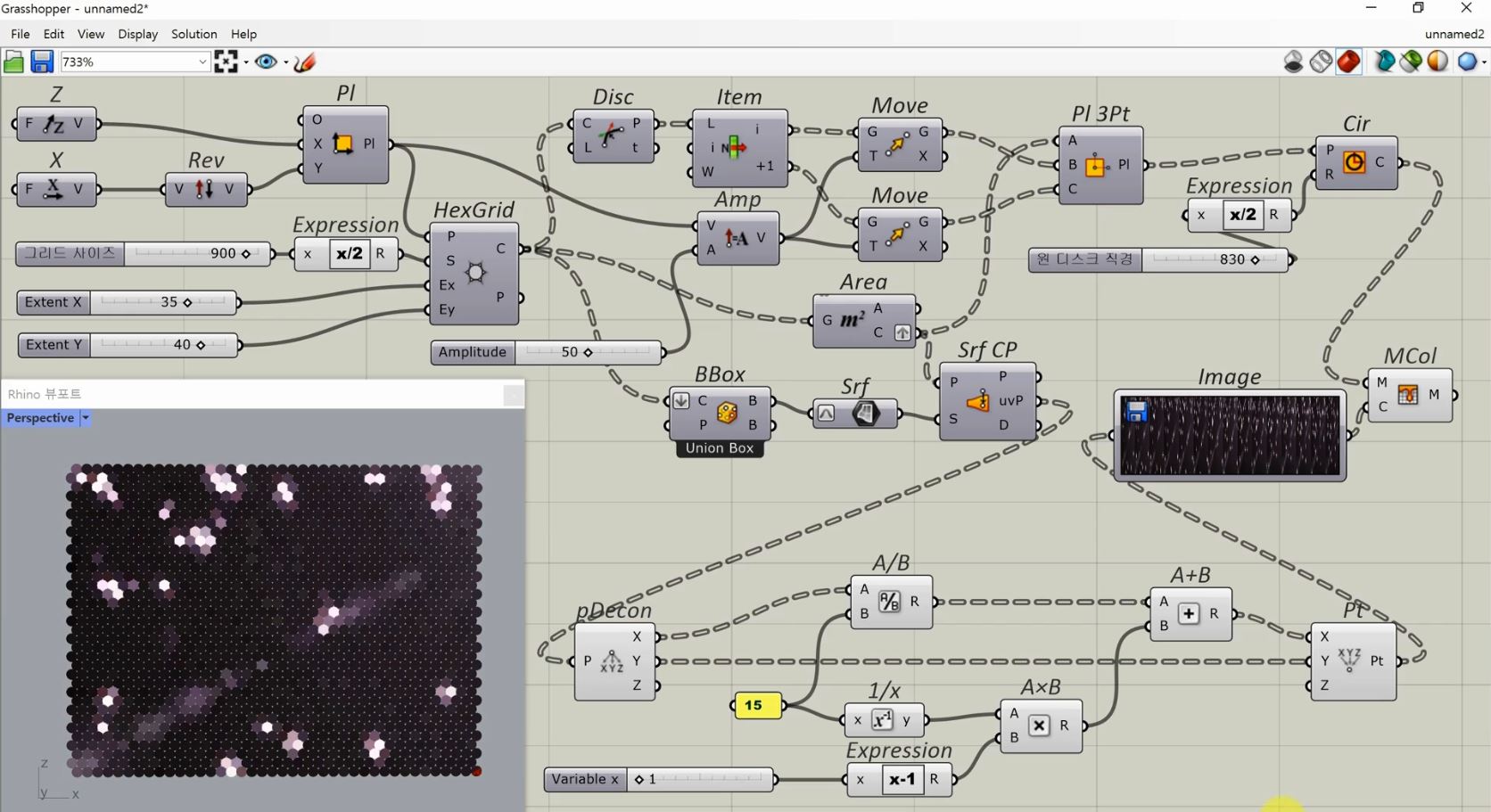Screen dimensions: 1491x812
Task: Click the Variable x slider
Action: point(659,779)
